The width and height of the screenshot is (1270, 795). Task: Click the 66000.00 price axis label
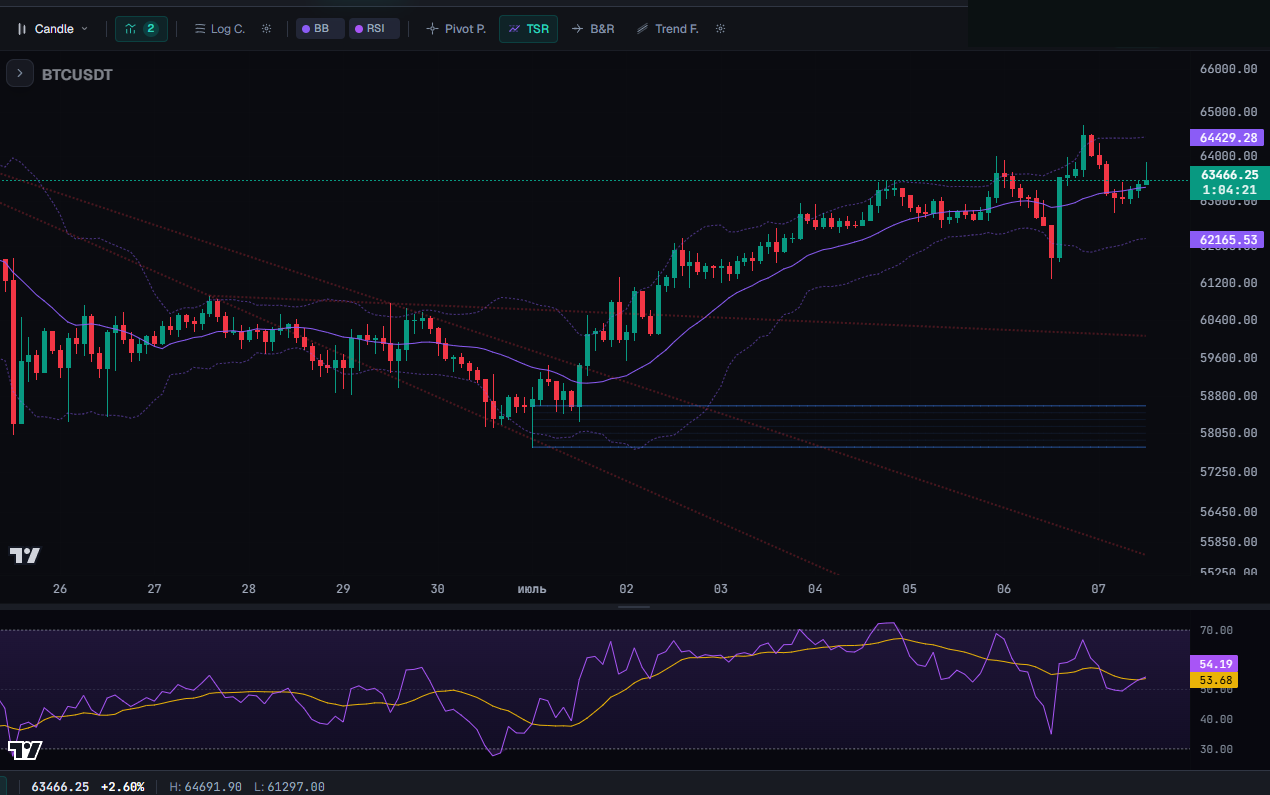click(1228, 69)
